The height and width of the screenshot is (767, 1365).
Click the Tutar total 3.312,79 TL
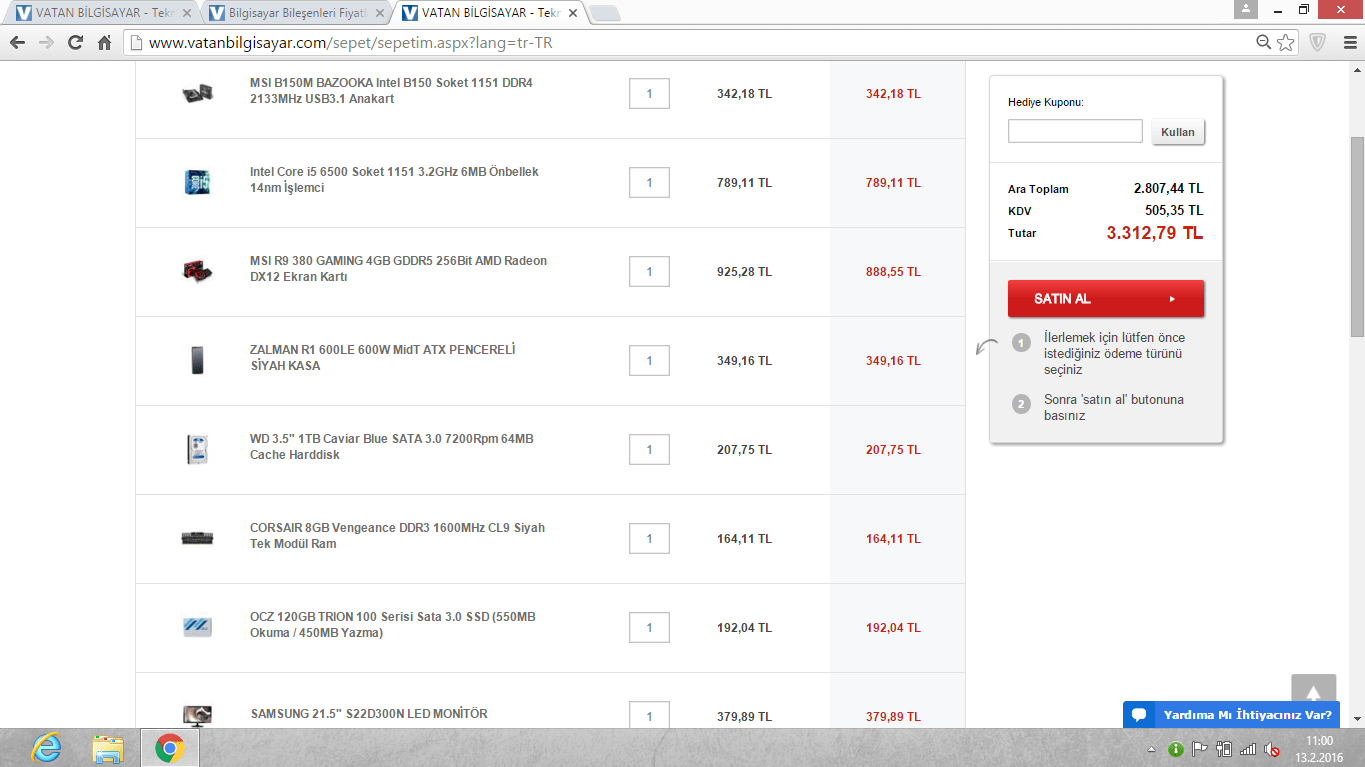tap(1154, 233)
